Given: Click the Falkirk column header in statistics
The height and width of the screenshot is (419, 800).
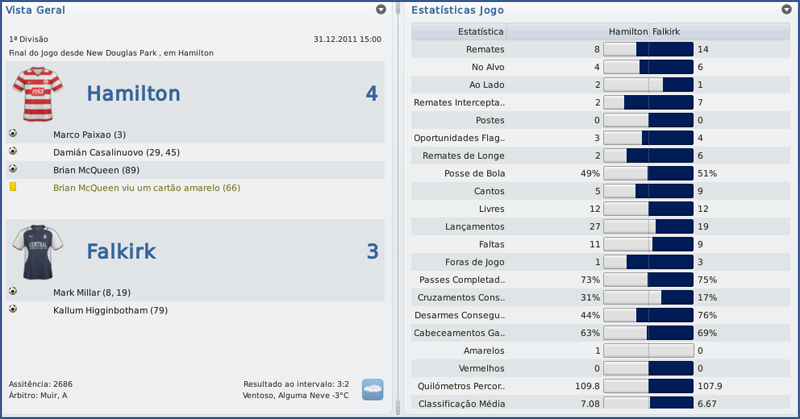Looking at the screenshot, I should [x=670, y=31].
